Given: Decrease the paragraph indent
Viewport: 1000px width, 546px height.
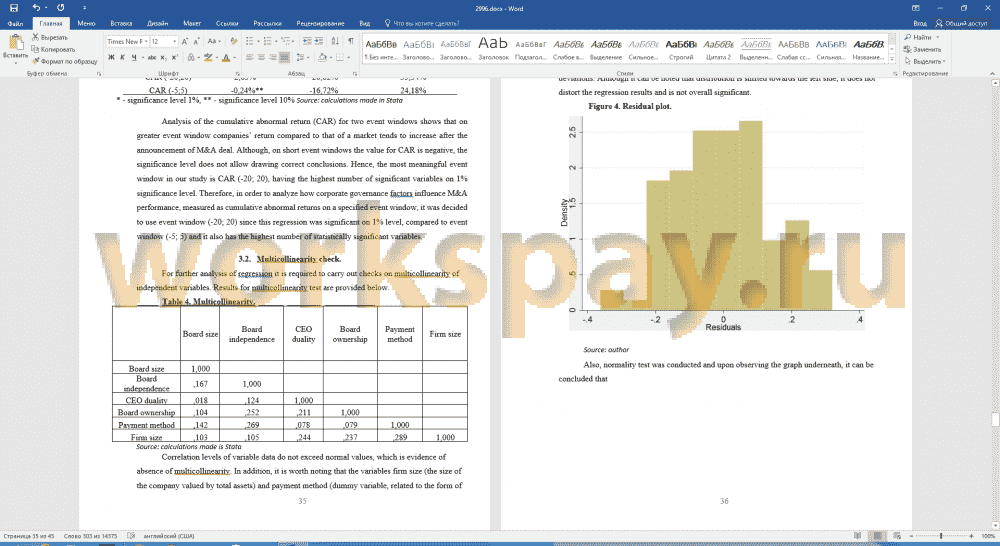Looking at the screenshot, I should pyautogui.click(x=307, y=41).
